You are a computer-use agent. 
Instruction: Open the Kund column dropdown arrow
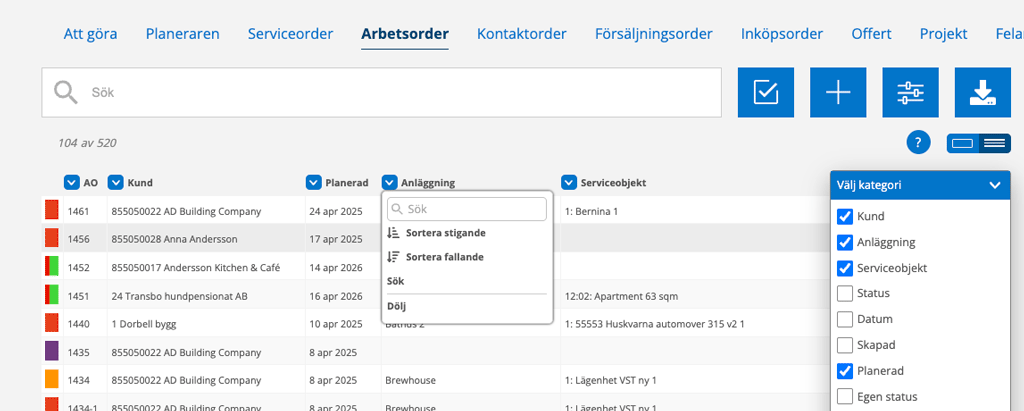coord(116,183)
